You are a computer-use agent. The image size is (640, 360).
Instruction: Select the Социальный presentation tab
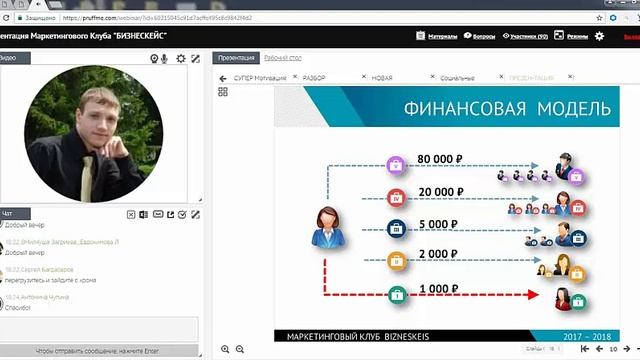(x=457, y=78)
